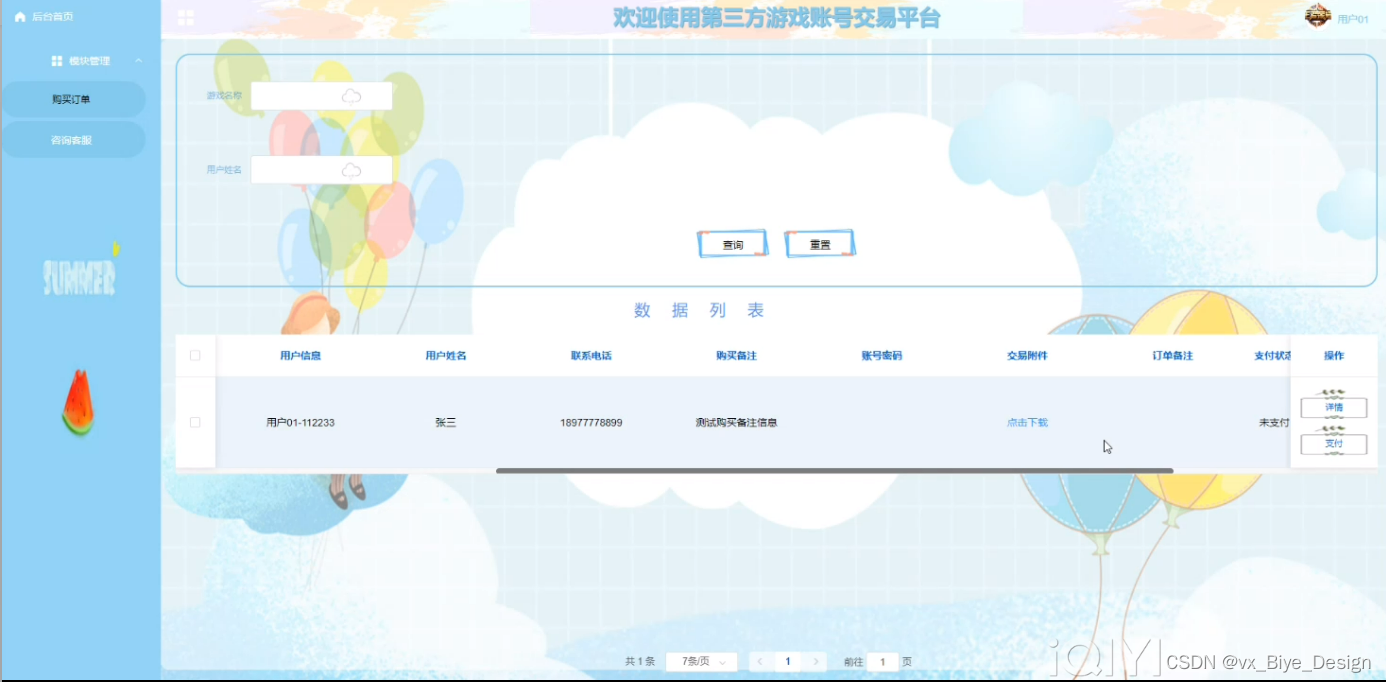Click the 重置 button

[820, 245]
